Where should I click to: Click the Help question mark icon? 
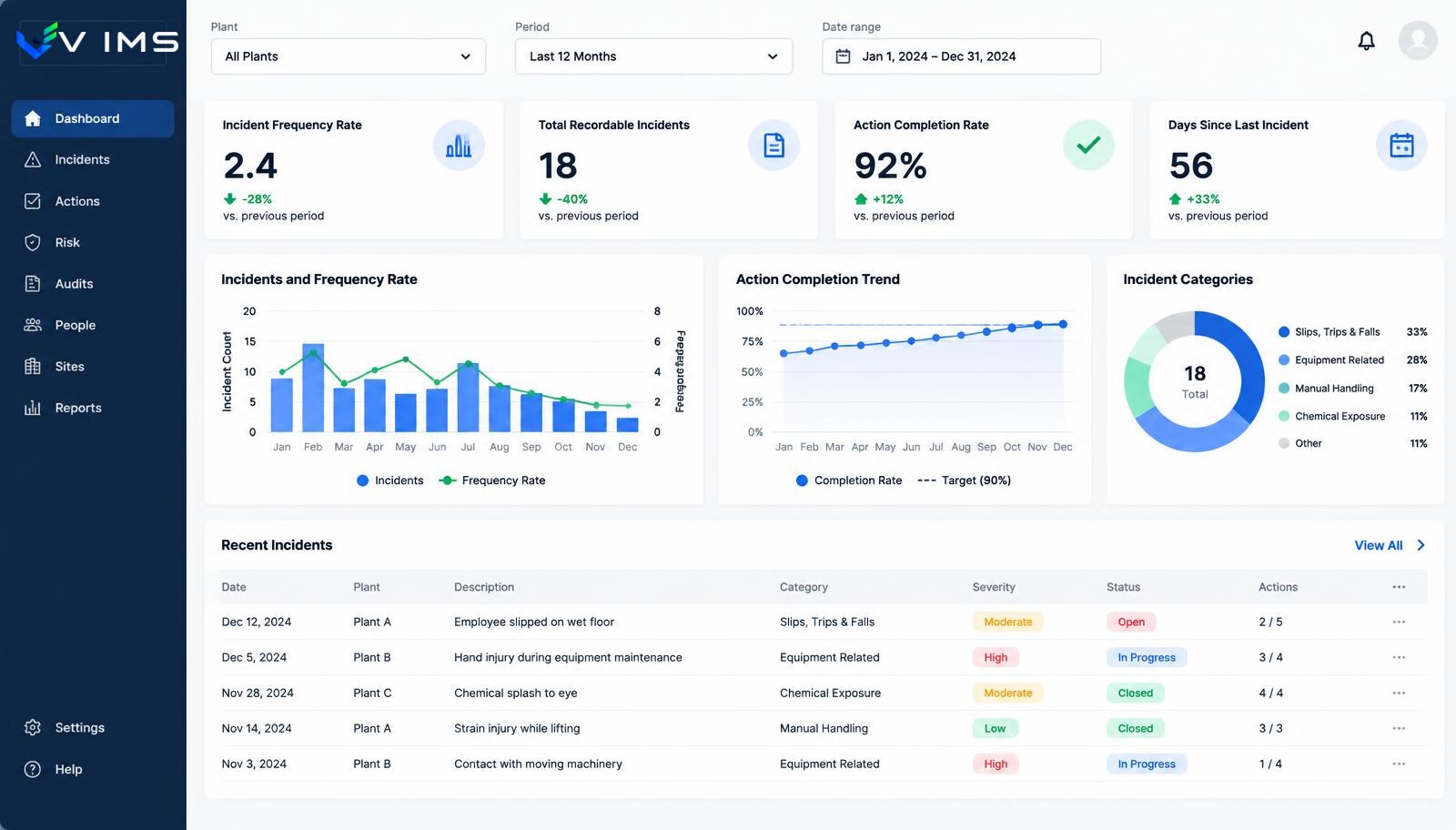click(x=33, y=769)
